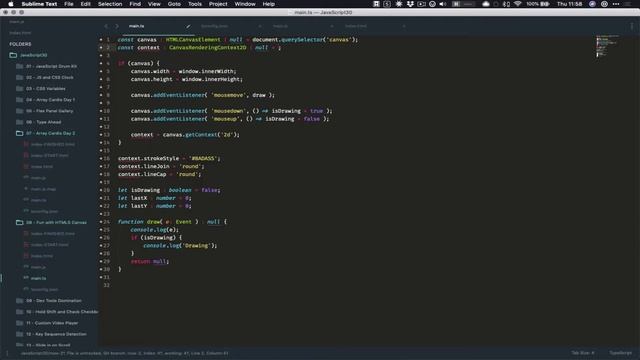
Task: Click the Siri icon in the menu bar
Action: tap(592, 4)
